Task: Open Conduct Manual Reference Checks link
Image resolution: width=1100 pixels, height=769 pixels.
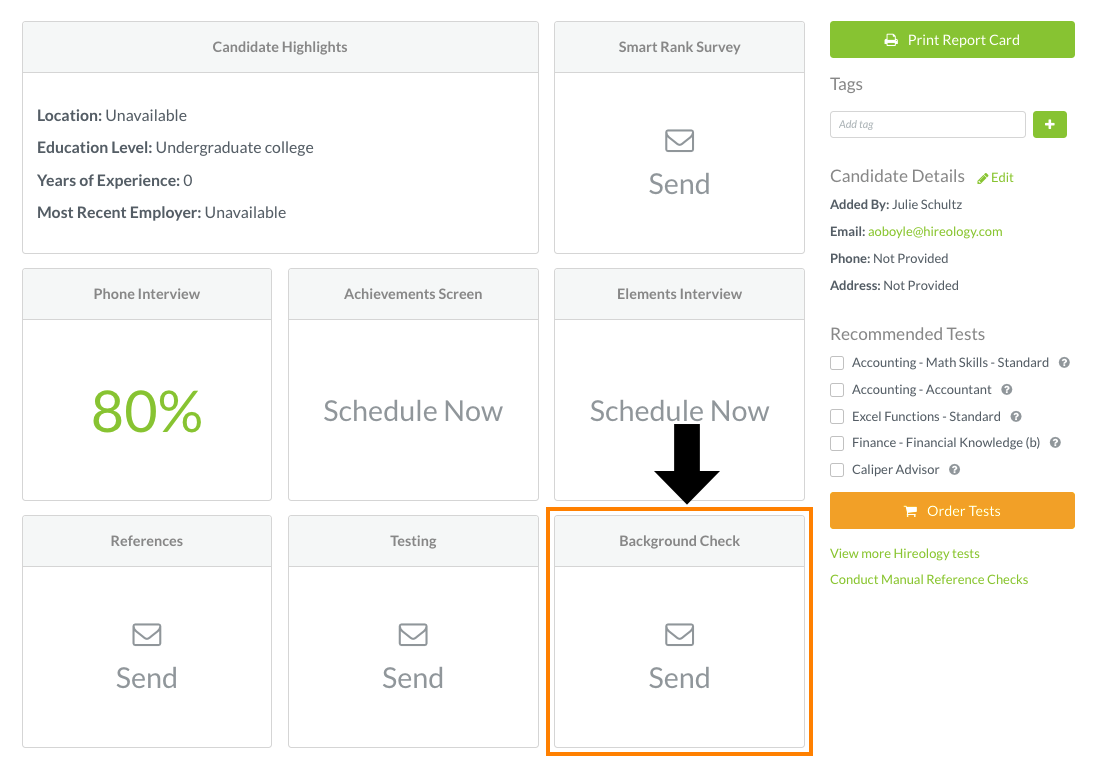Action: (x=929, y=580)
